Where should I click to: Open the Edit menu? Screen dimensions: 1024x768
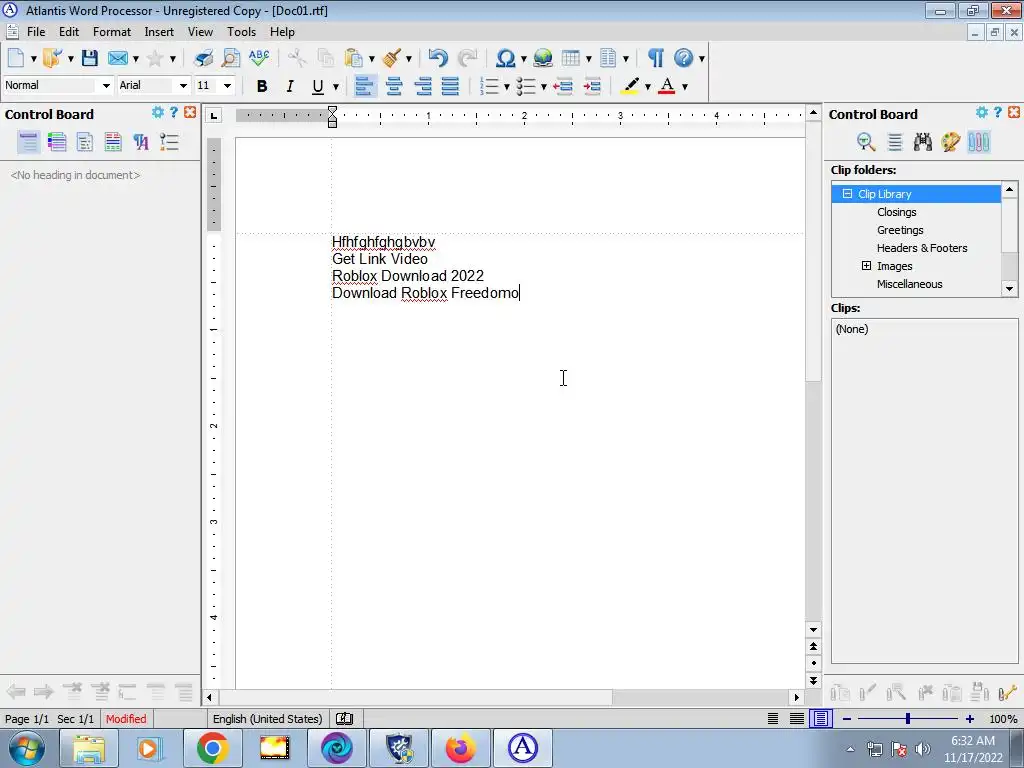tap(69, 31)
